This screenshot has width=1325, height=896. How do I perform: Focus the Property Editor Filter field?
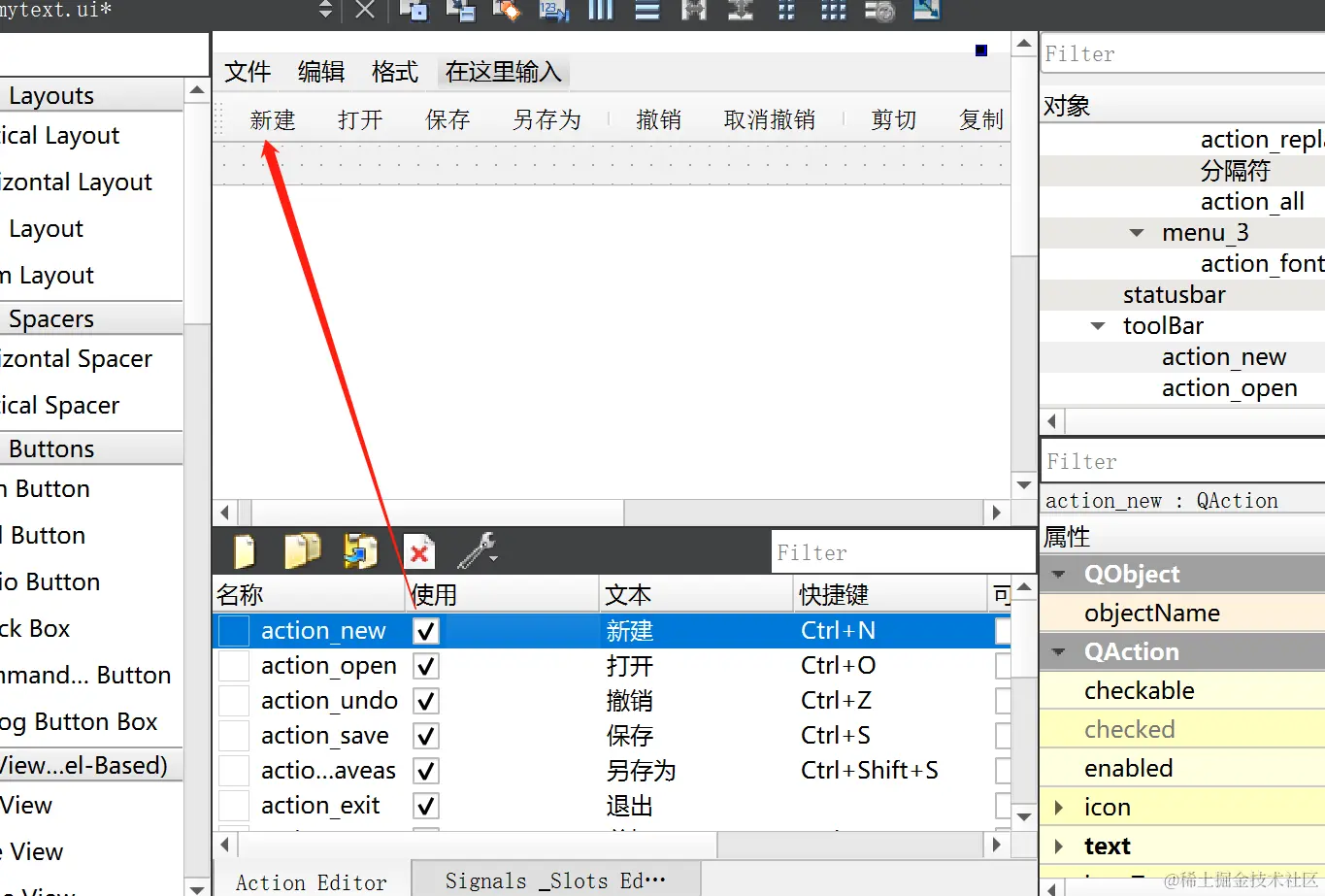[x=1183, y=462]
